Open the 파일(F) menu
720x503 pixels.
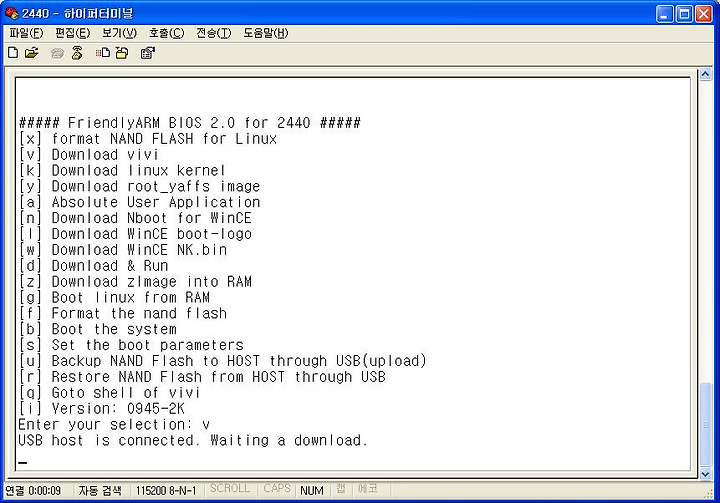[x=26, y=33]
